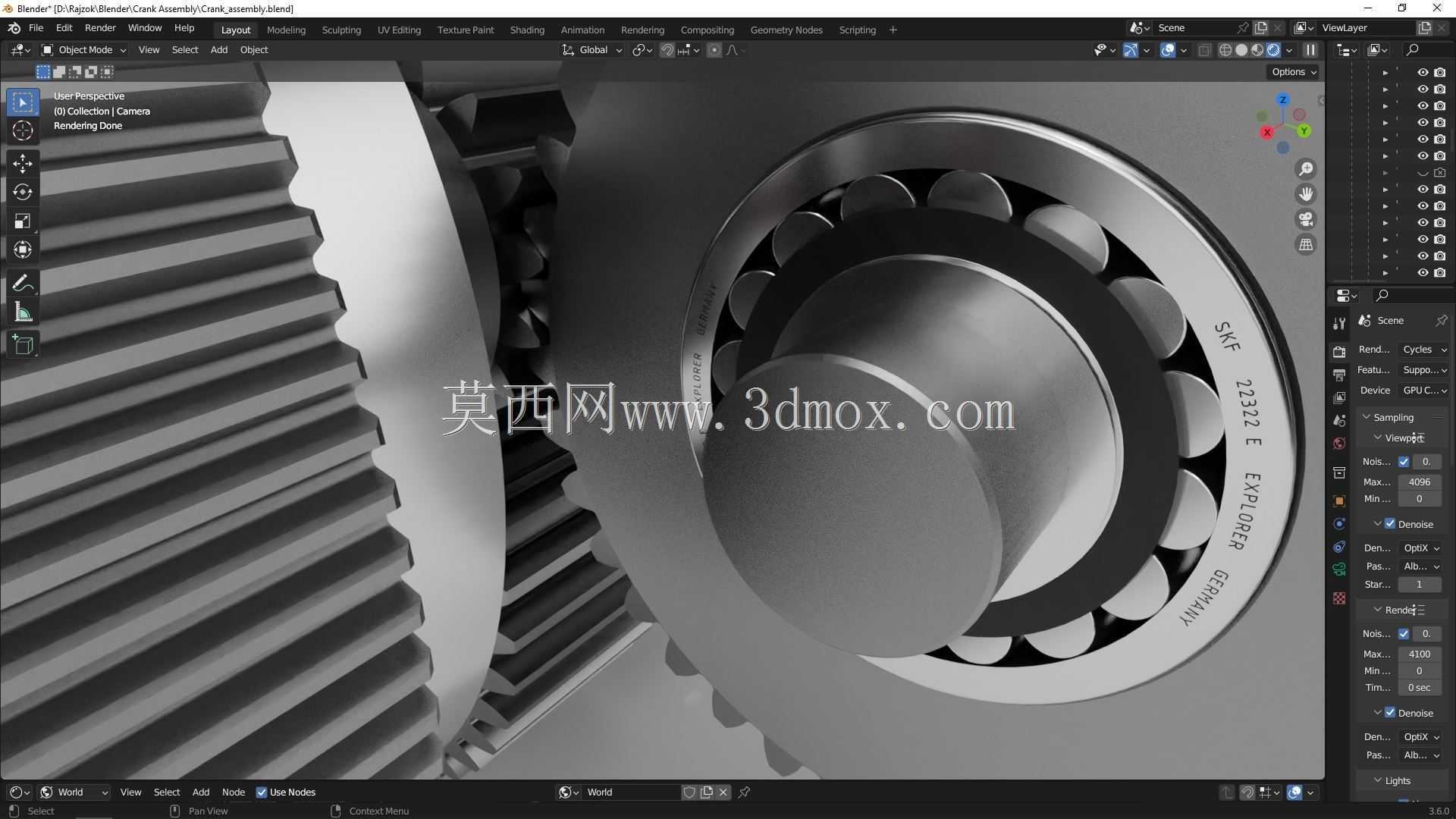Switch to material preview shading
The height and width of the screenshot is (819, 1456).
point(1257,50)
